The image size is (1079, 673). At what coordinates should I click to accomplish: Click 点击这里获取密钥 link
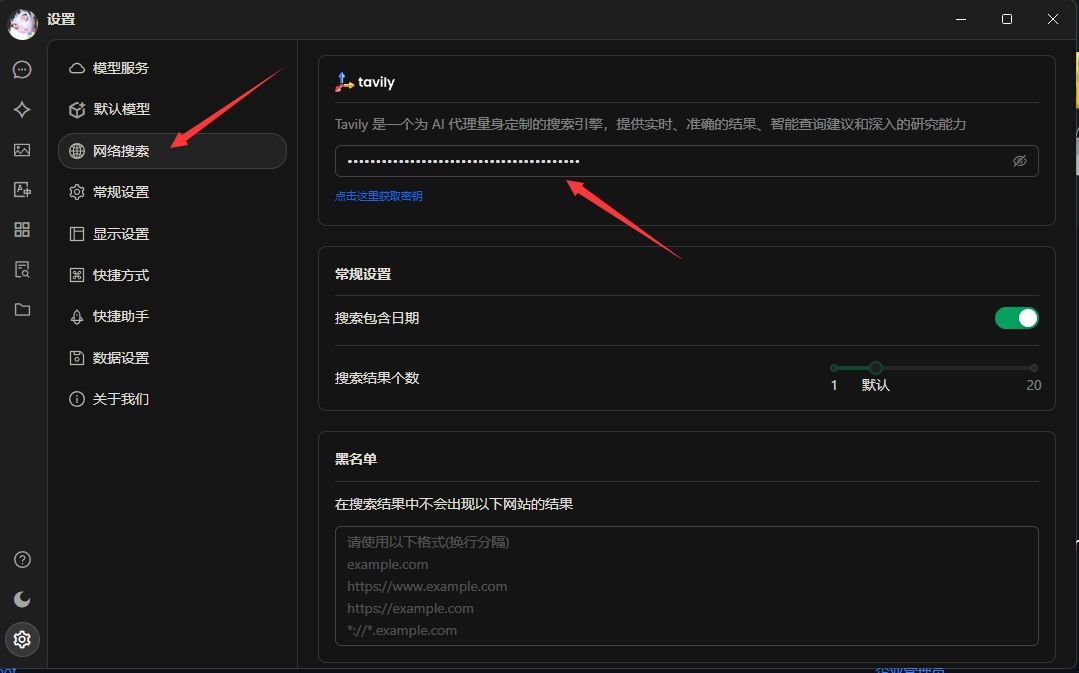tap(378, 196)
